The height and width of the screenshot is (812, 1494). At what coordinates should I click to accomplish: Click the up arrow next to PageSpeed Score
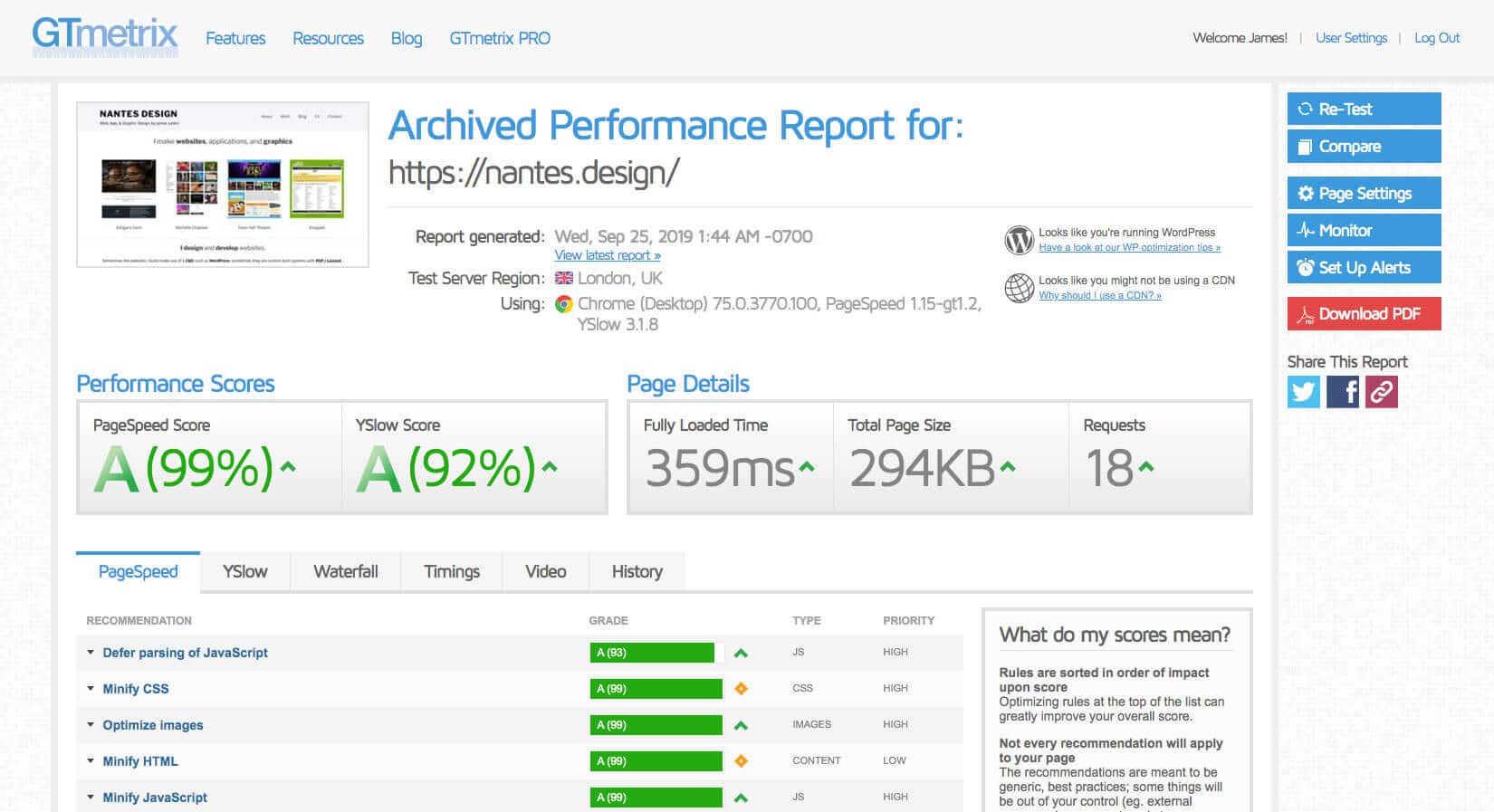pyautogui.click(x=288, y=467)
